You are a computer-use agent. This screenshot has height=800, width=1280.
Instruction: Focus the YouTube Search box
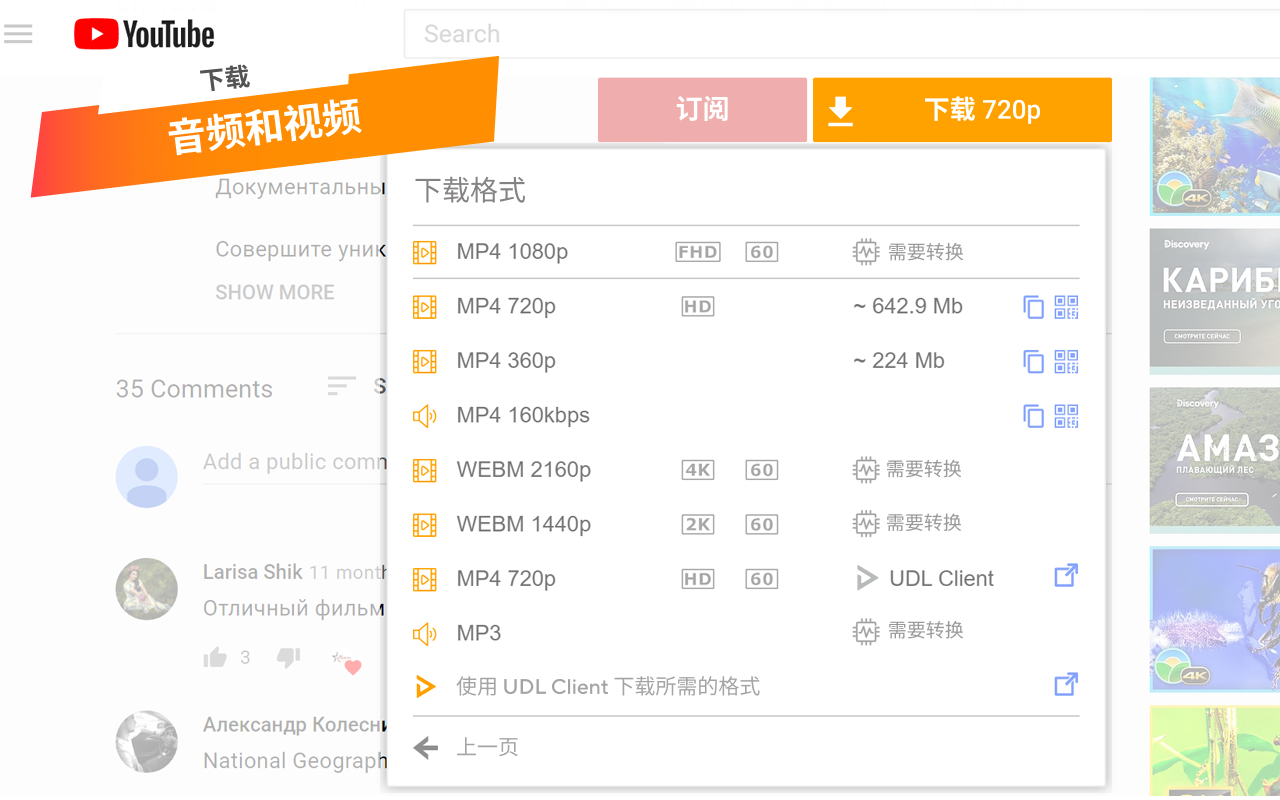842,34
